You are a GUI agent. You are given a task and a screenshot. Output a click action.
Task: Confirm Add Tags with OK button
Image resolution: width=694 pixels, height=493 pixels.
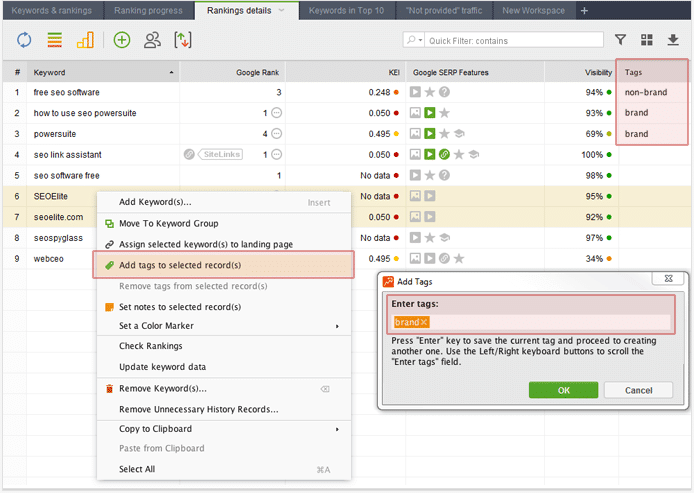[563, 390]
